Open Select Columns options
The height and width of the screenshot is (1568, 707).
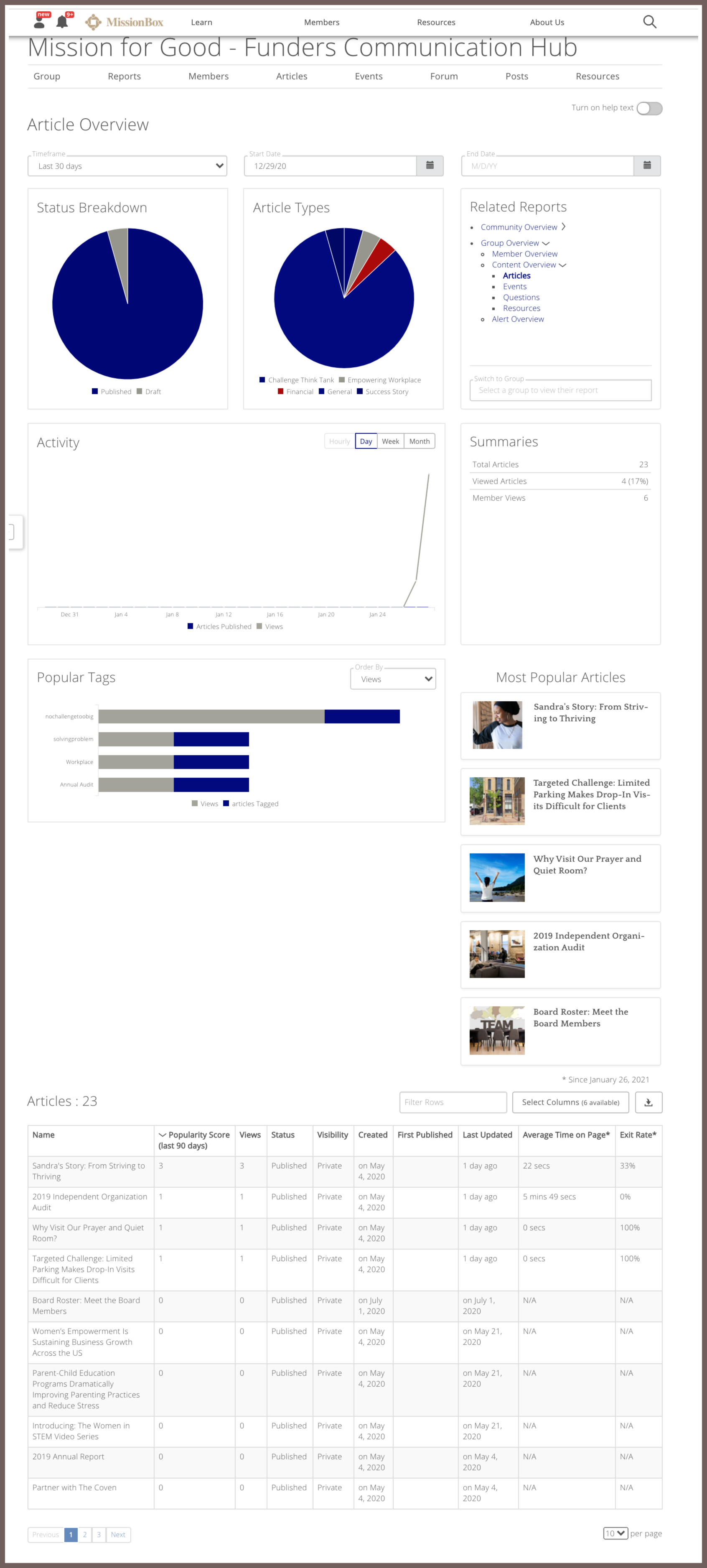click(x=570, y=1102)
